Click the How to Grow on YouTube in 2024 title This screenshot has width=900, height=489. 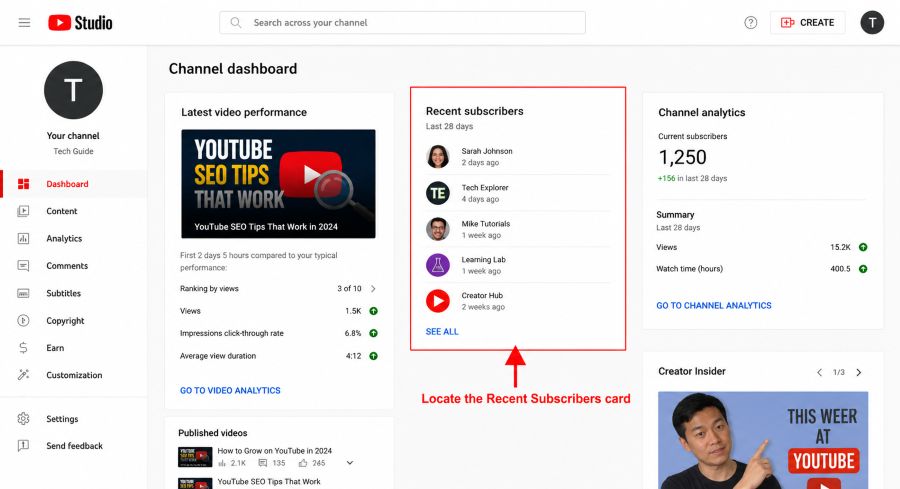point(274,451)
